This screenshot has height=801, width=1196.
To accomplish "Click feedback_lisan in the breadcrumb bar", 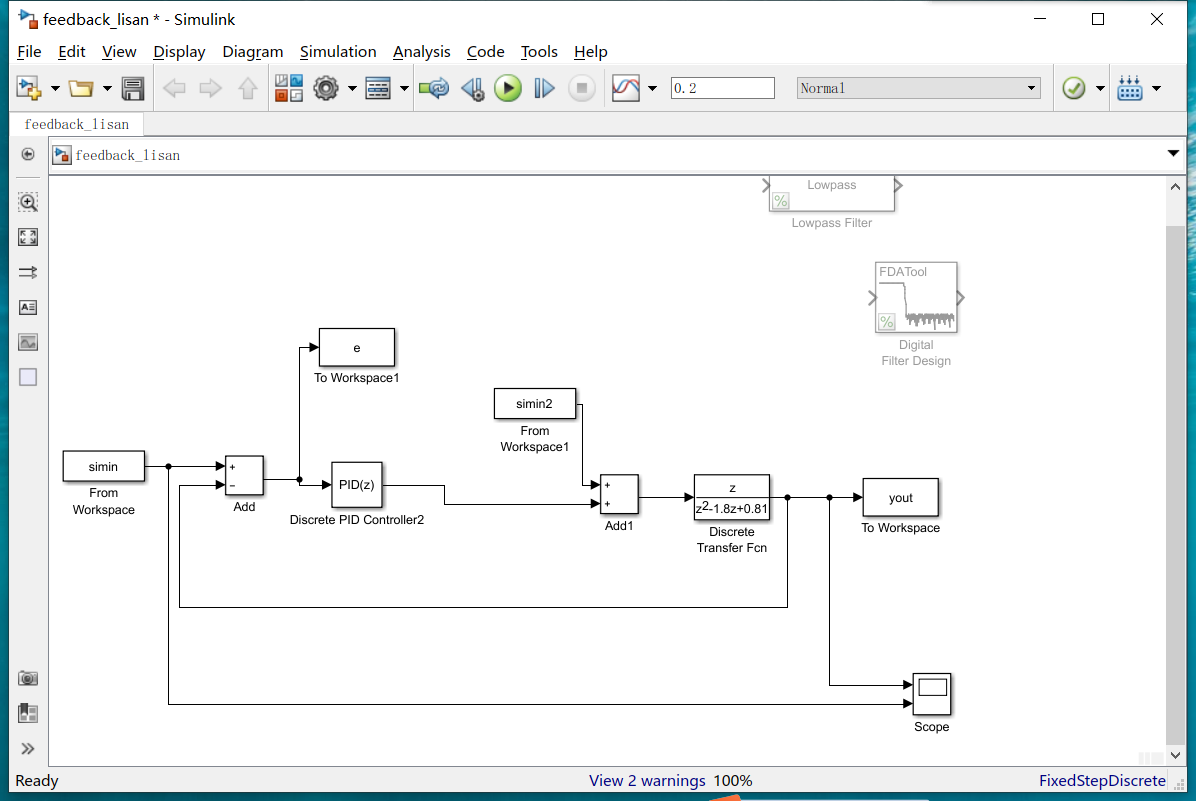I will click(127, 156).
